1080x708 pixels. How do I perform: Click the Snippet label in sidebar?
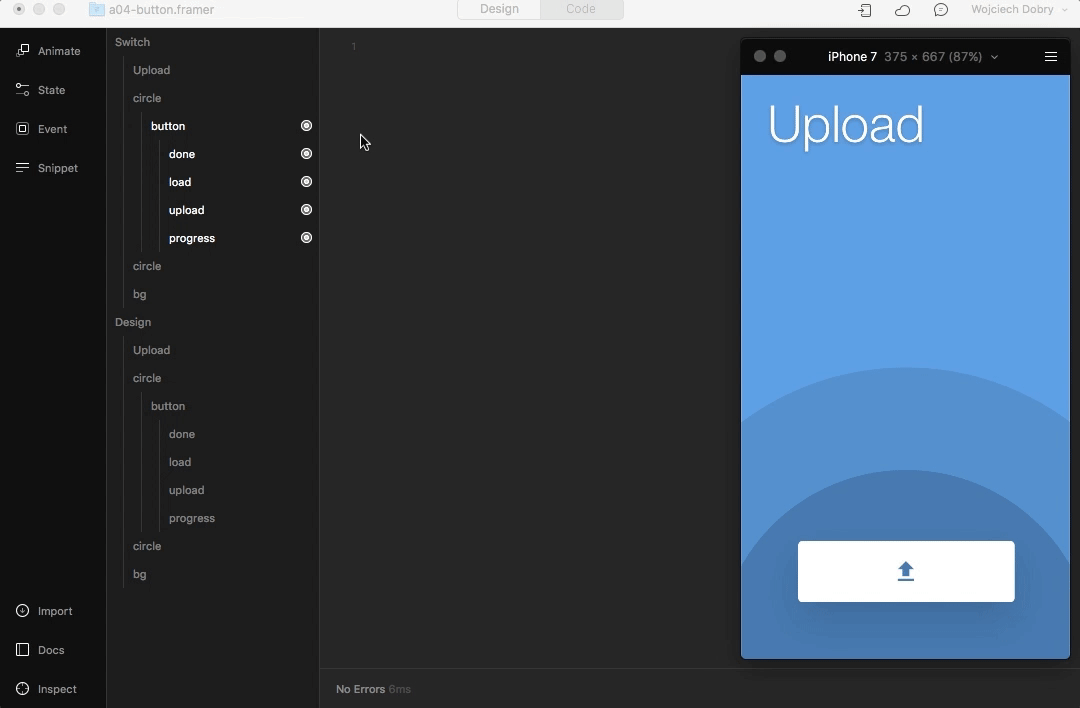pyautogui.click(x=58, y=168)
